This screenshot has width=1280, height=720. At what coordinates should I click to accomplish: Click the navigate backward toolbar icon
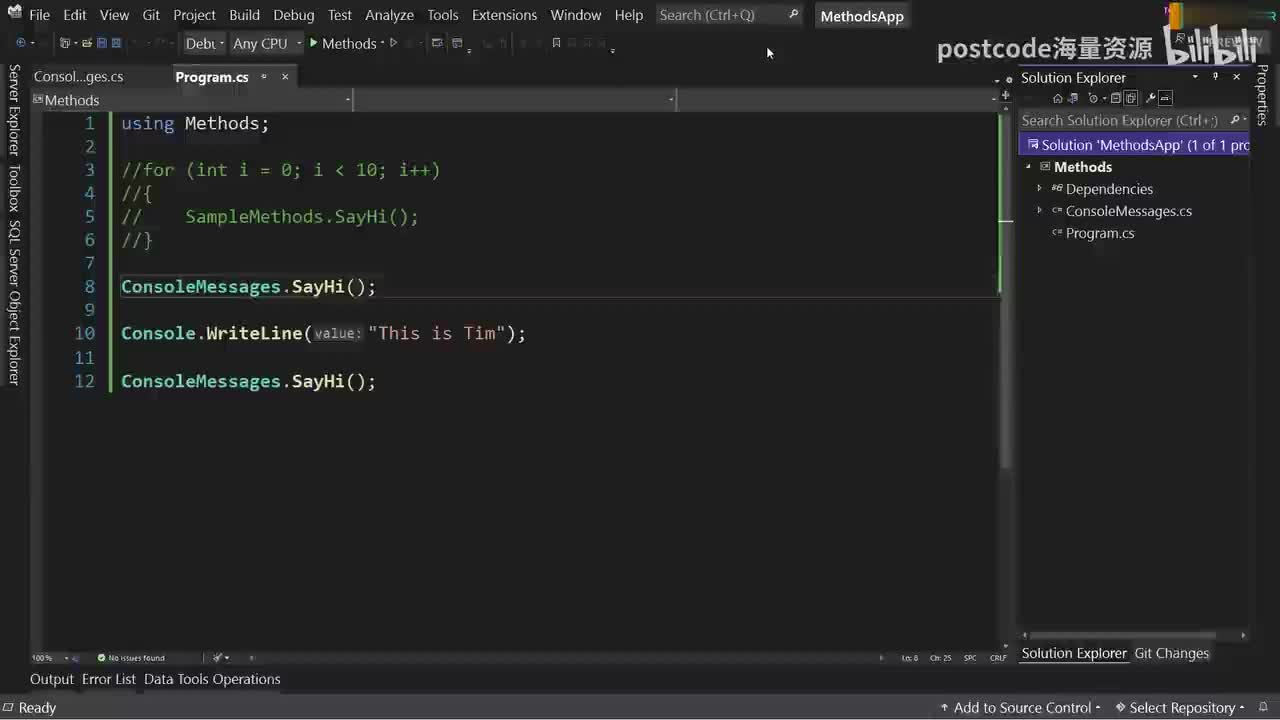click(21, 43)
